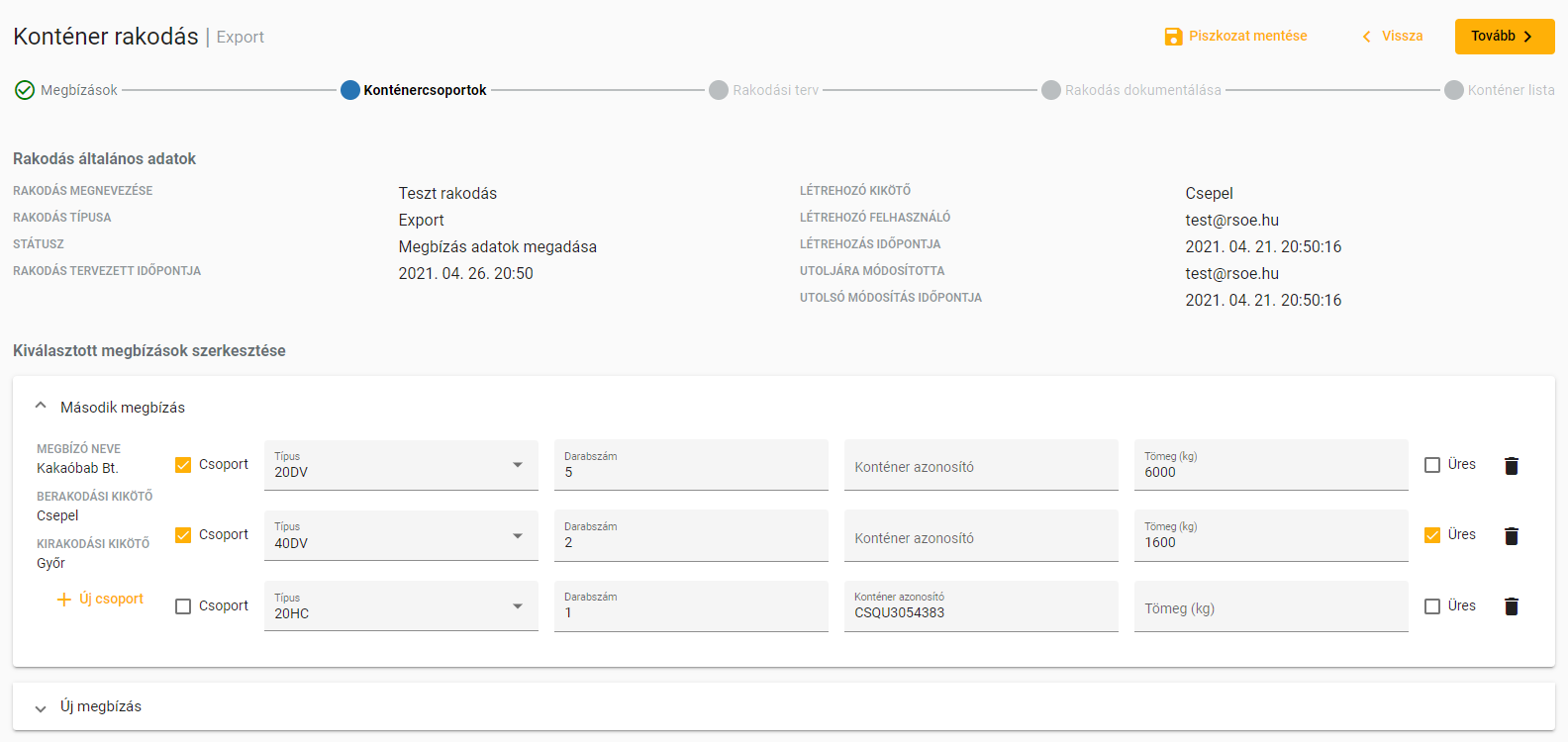Uncheck Csoport checkbox on the 20DV row
Viewport: 1568px width, 742px height.
point(183,465)
